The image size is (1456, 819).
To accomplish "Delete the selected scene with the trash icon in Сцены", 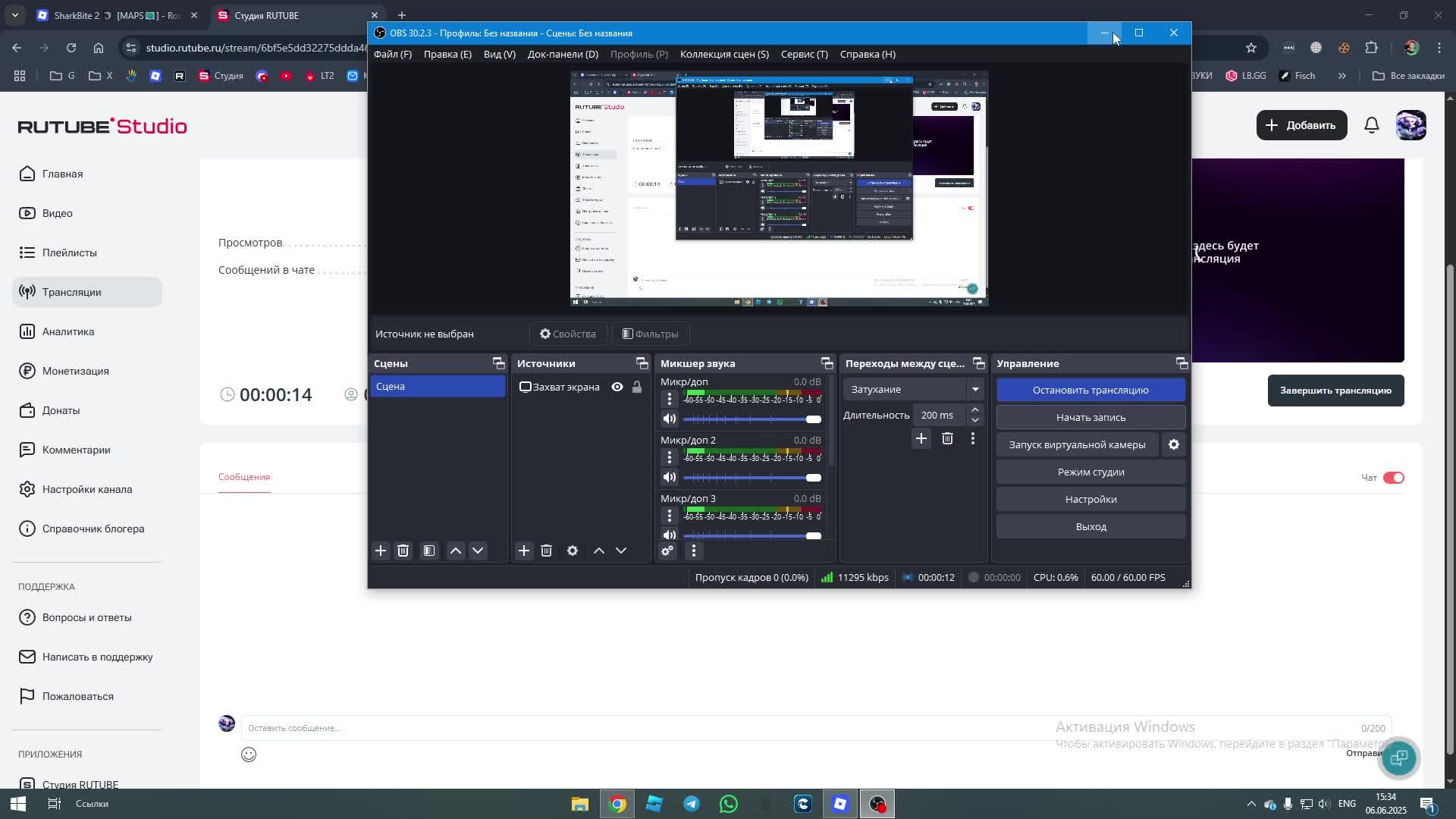I will (403, 551).
